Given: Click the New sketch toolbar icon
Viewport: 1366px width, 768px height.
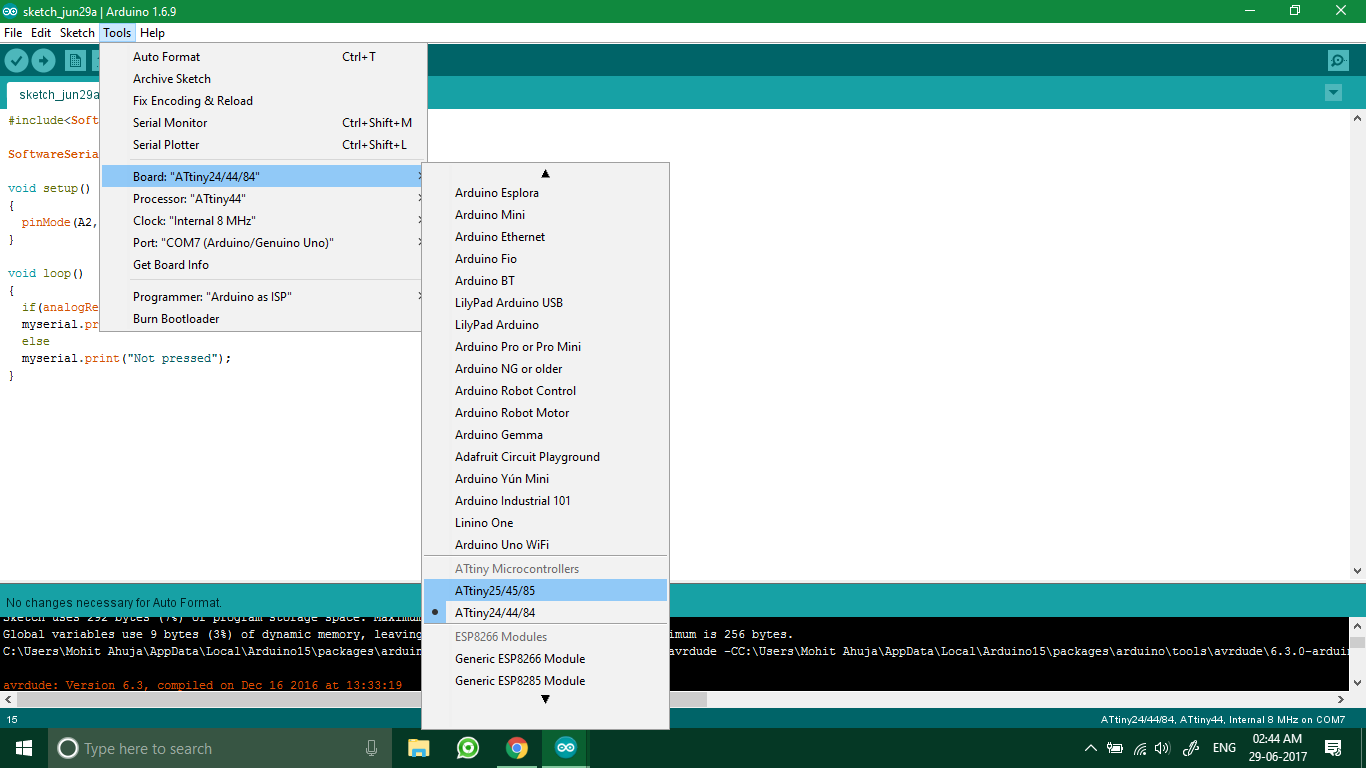Looking at the screenshot, I should [75, 61].
